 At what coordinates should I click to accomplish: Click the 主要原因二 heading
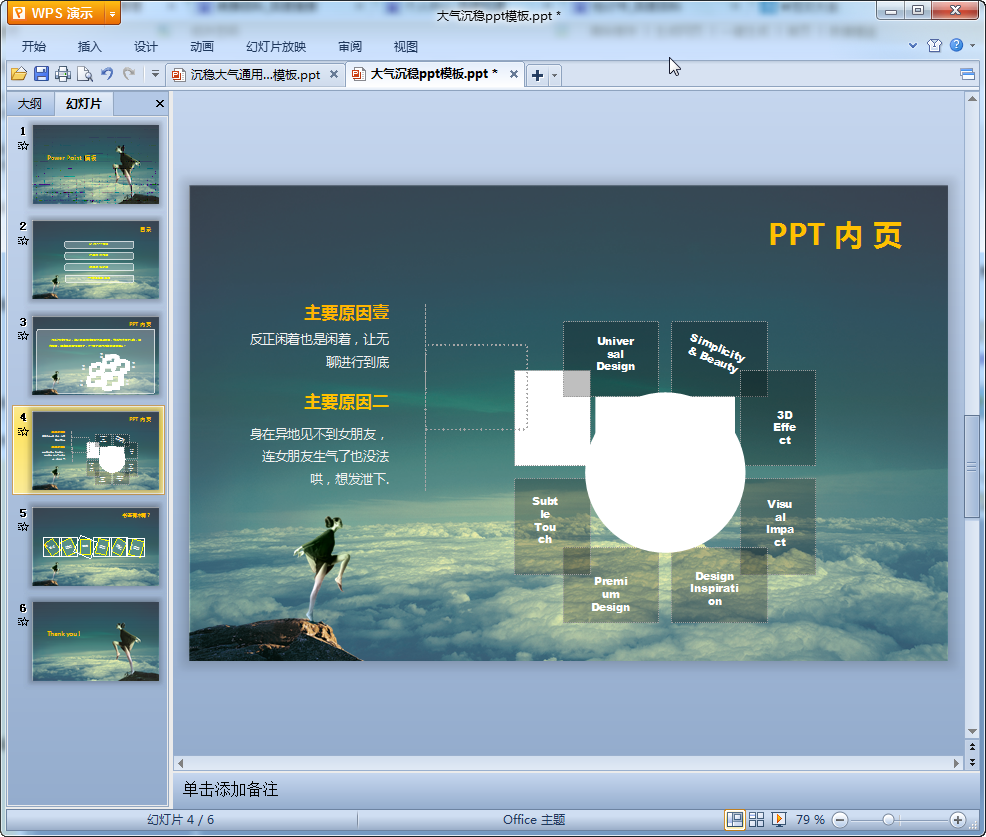point(346,402)
